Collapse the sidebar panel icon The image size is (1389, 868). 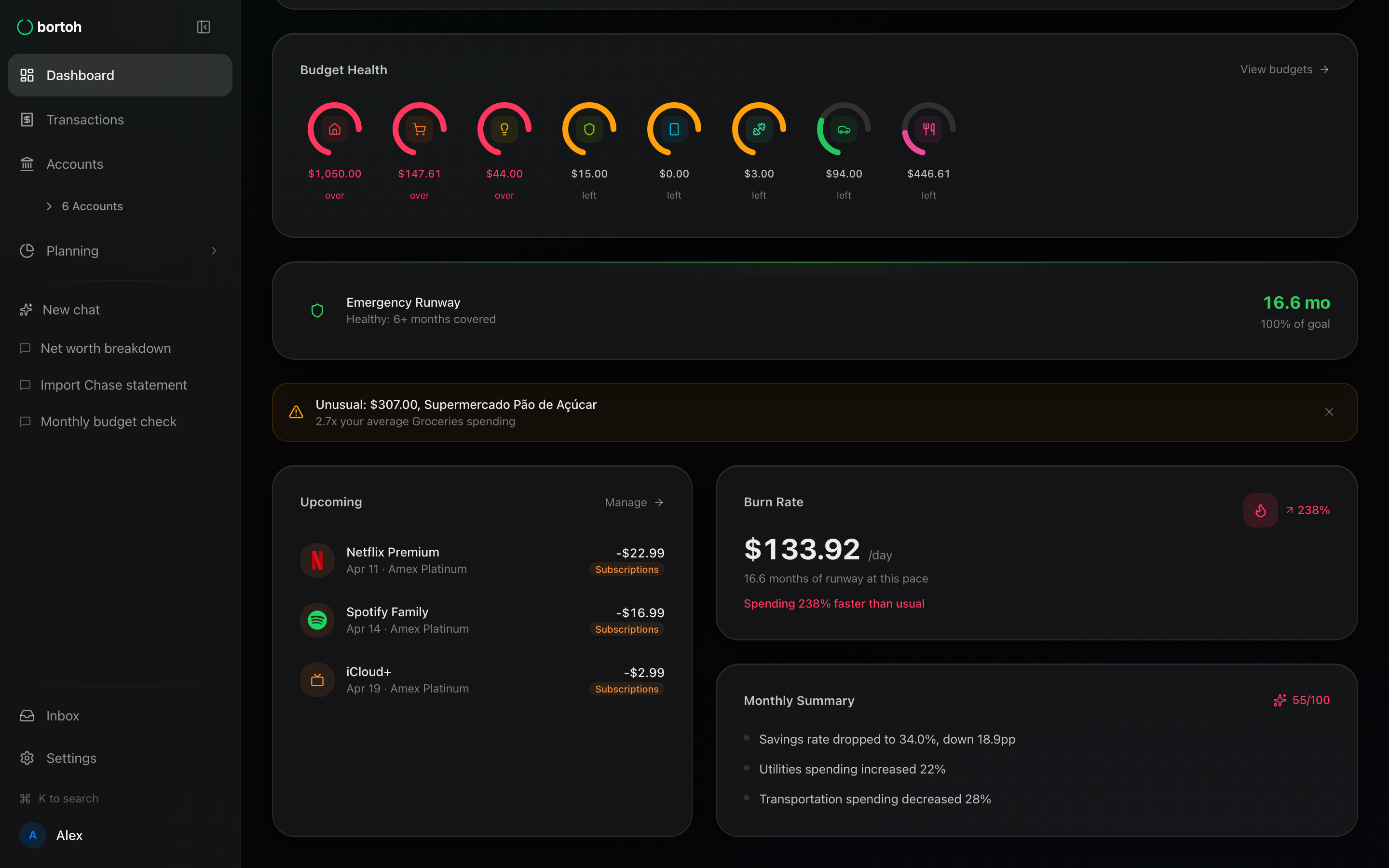click(203, 27)
